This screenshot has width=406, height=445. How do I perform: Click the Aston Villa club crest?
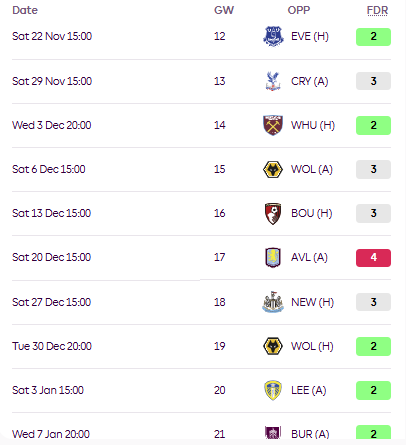[x=273, y=258]
